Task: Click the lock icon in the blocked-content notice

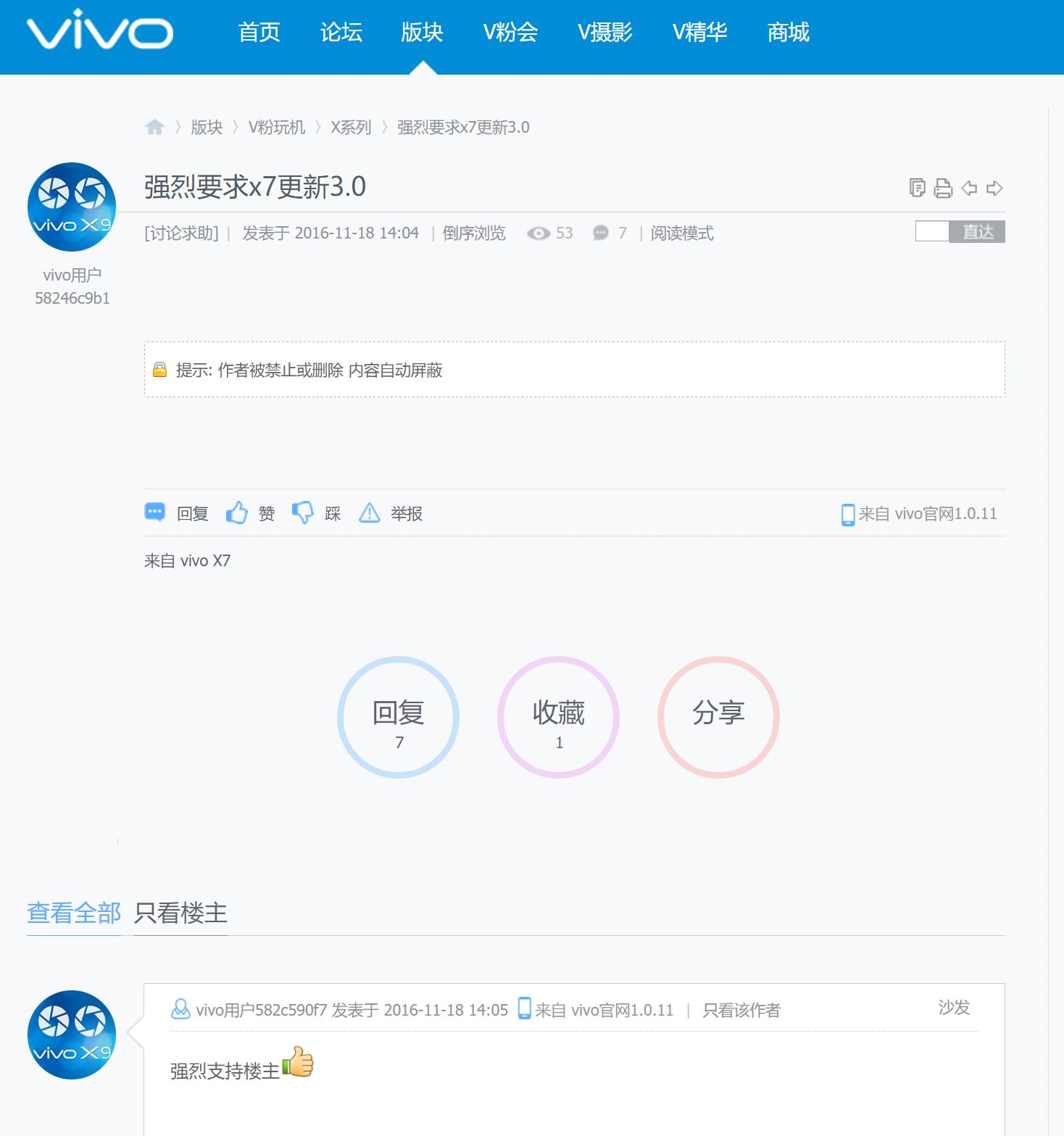Action: pos(160,370)
